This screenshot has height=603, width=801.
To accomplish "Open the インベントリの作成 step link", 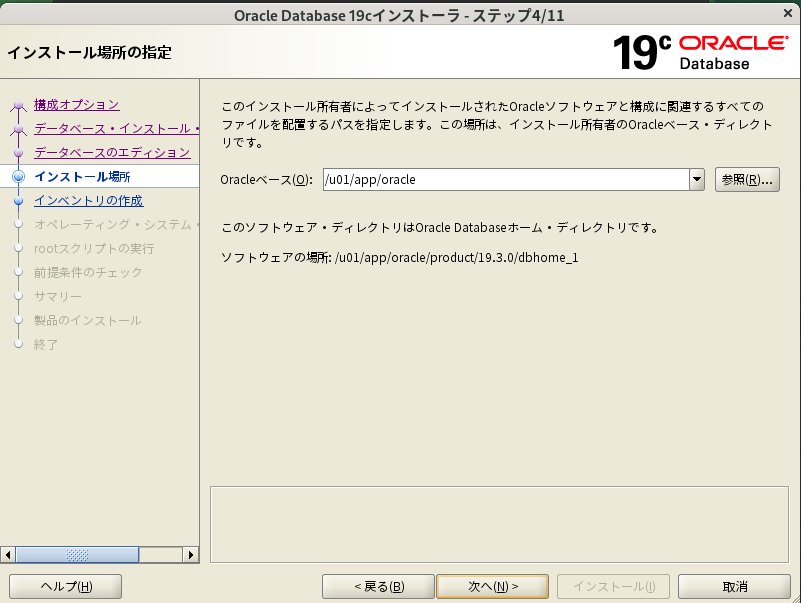I will [88, 201].
